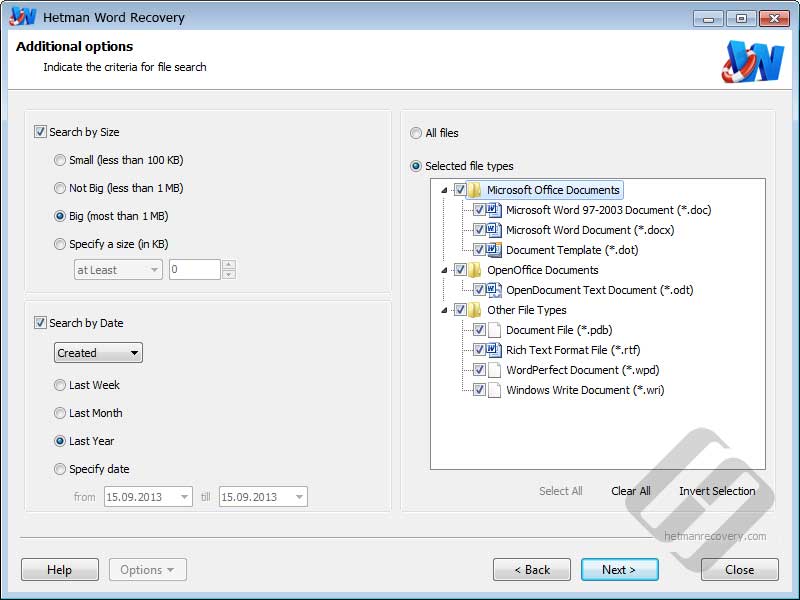Click the Document Template (*.dot) icon

click(494, 249)
